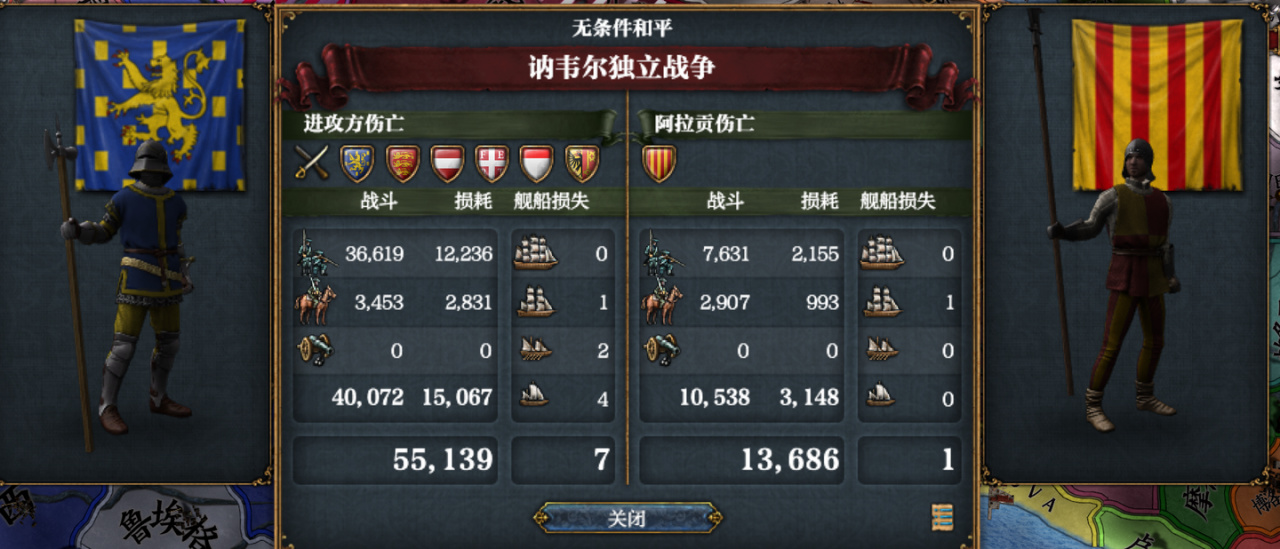Click Aragon light ship icon showing 1
This screenshot has height=549, width=1280.
pos(882,302)
